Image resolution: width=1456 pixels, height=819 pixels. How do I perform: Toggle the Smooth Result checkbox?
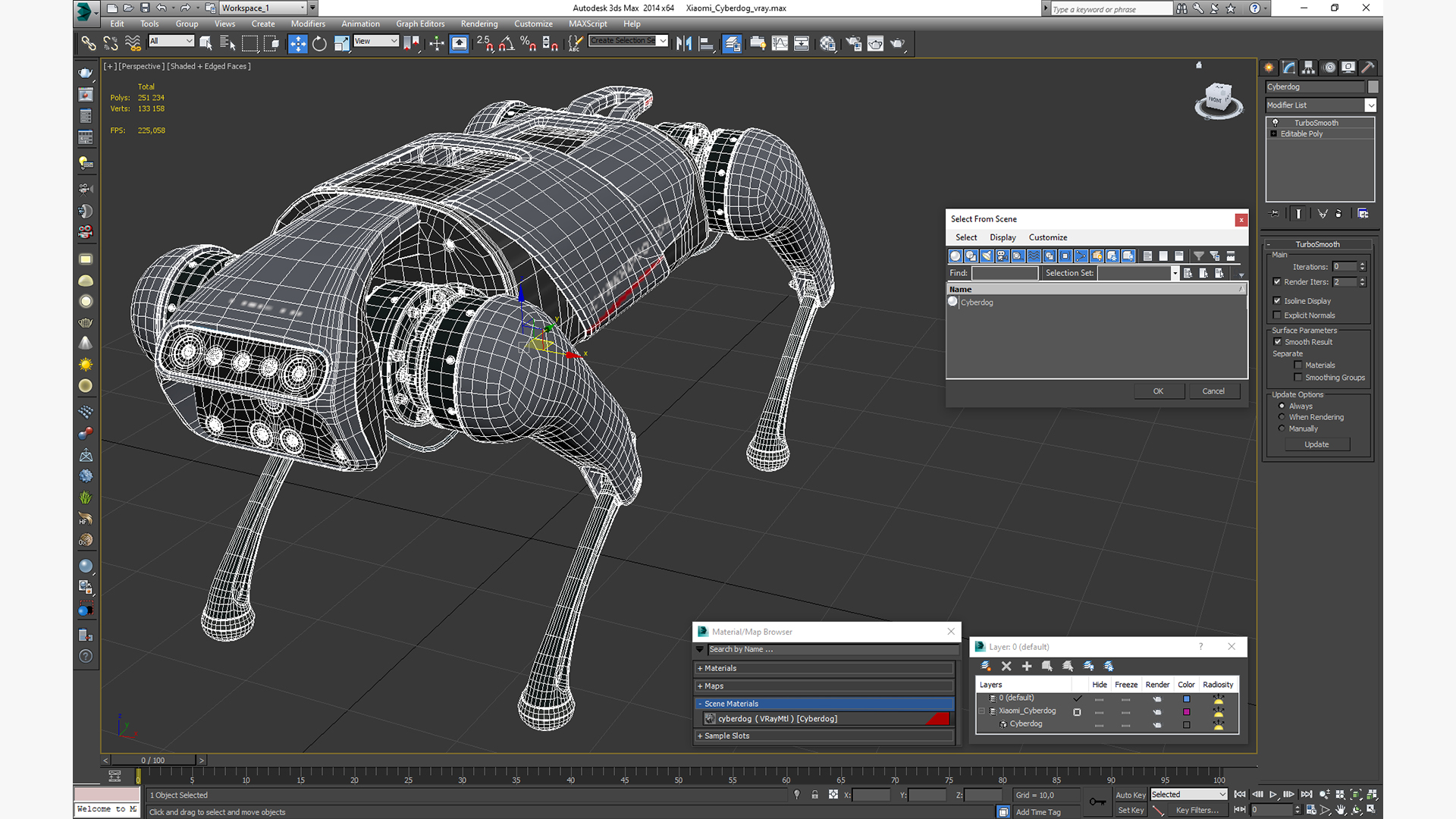[x=1277, y=342]
